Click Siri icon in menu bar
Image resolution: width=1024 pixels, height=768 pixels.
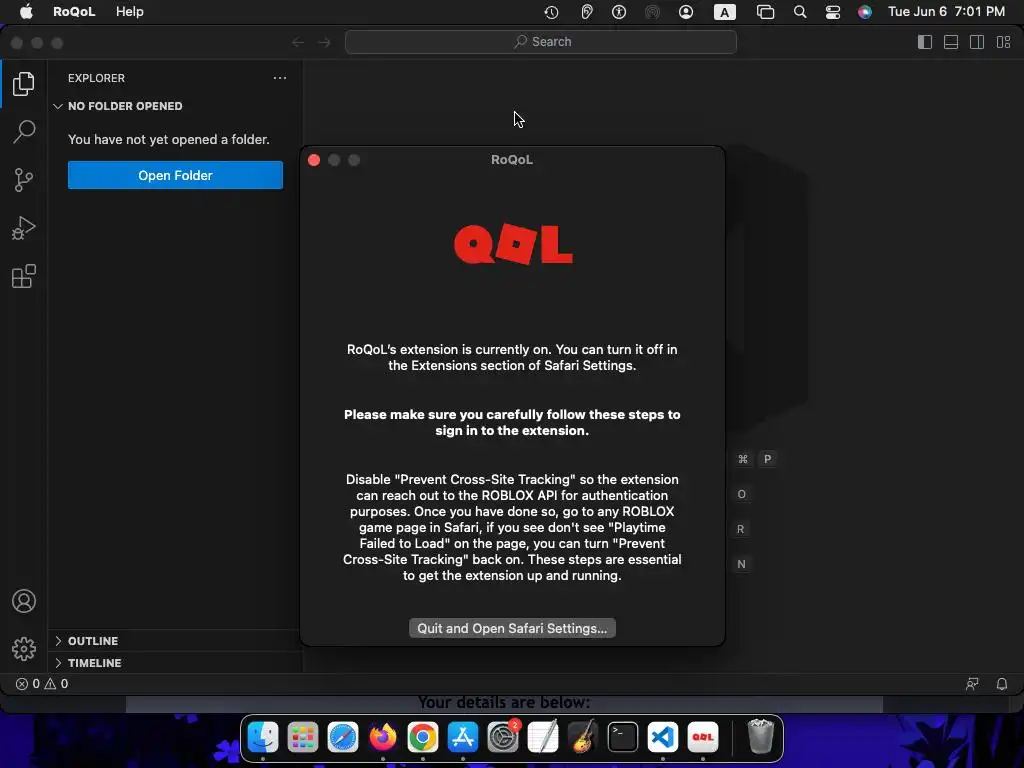click(x=865, y=12)
